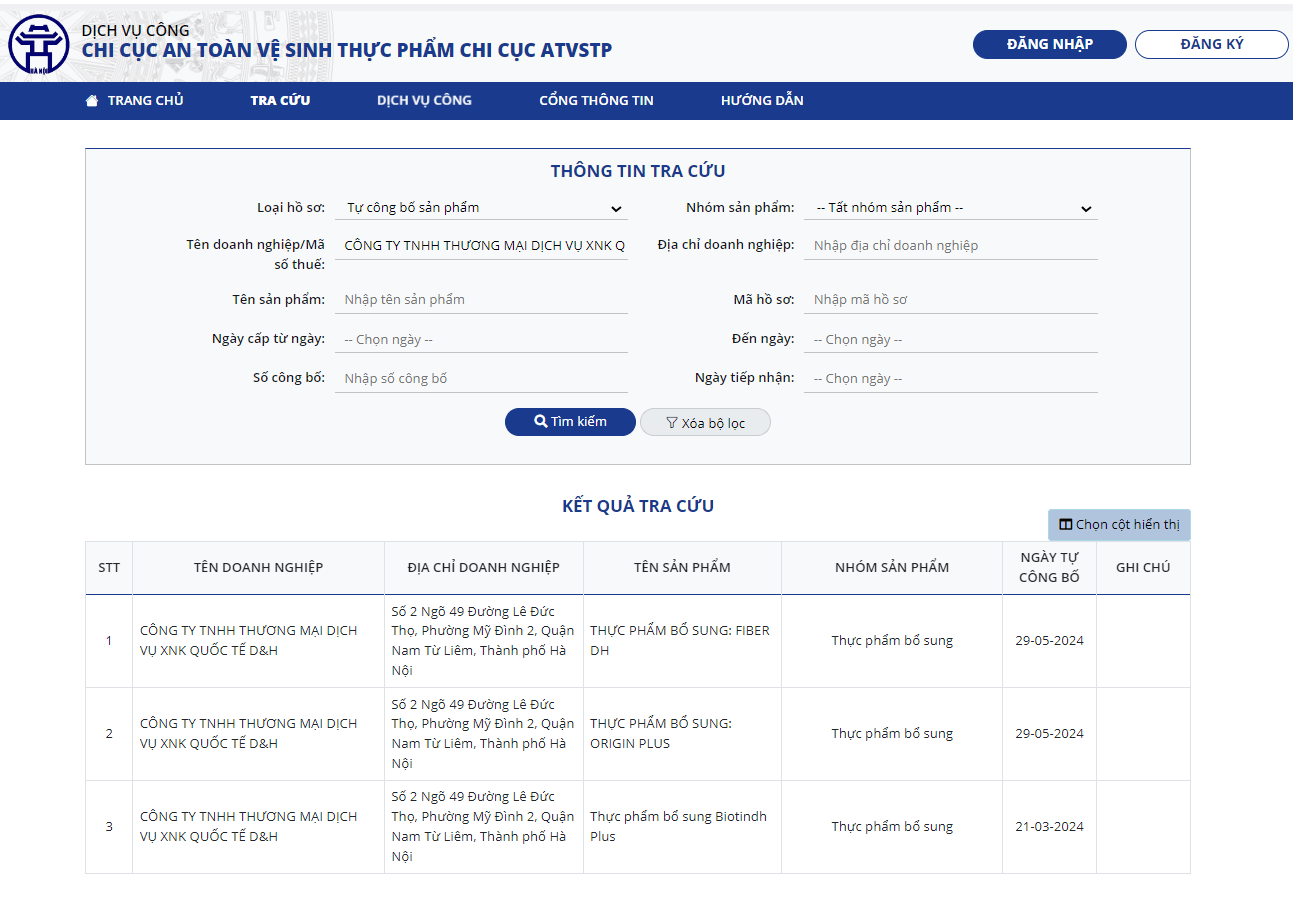The image size is (1293, 906).
Task: Go to the TRA CỨU menu
Action: point(280,100)
